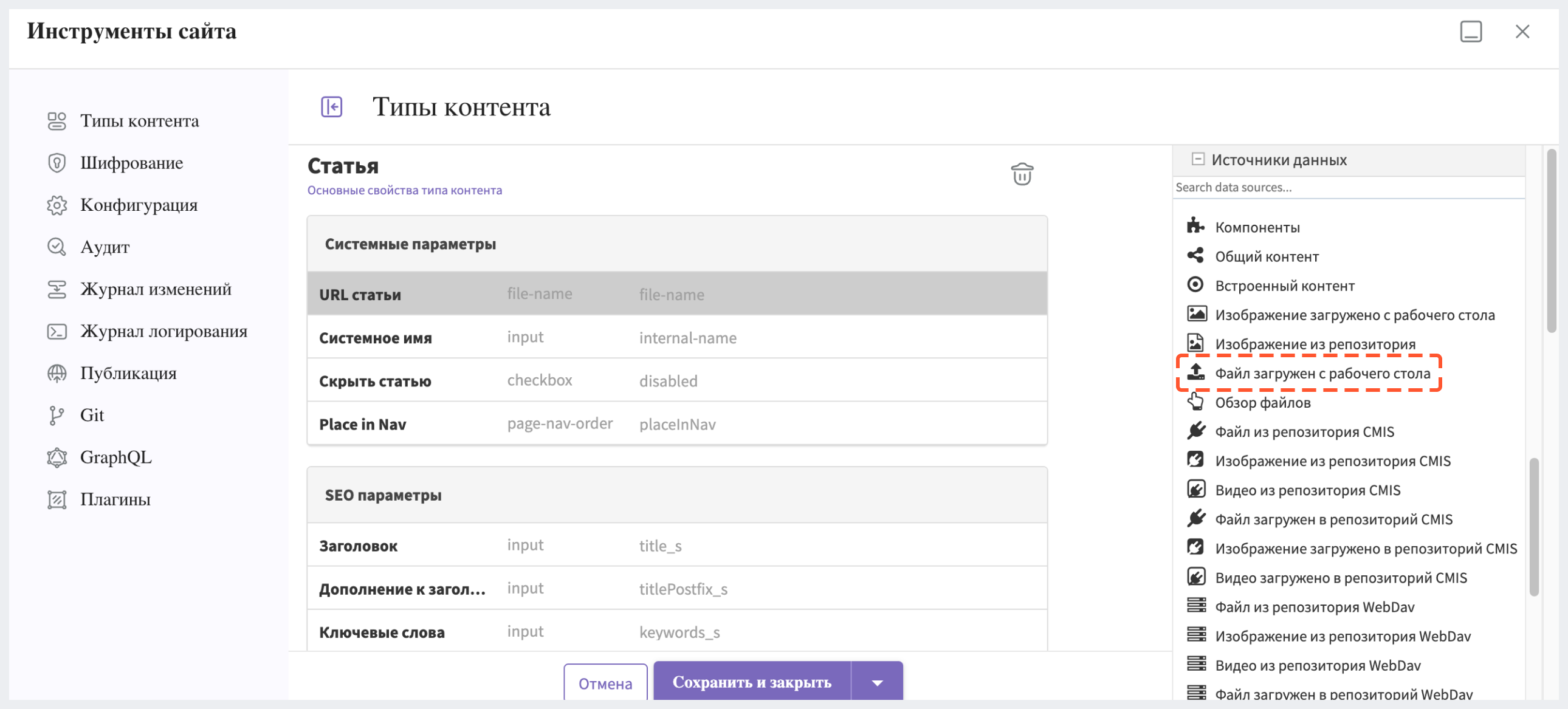The width and height of the screenshot is (1568, 709).
Task: Click the Аудит magnifier icon
Action: (x=57, y=247)
